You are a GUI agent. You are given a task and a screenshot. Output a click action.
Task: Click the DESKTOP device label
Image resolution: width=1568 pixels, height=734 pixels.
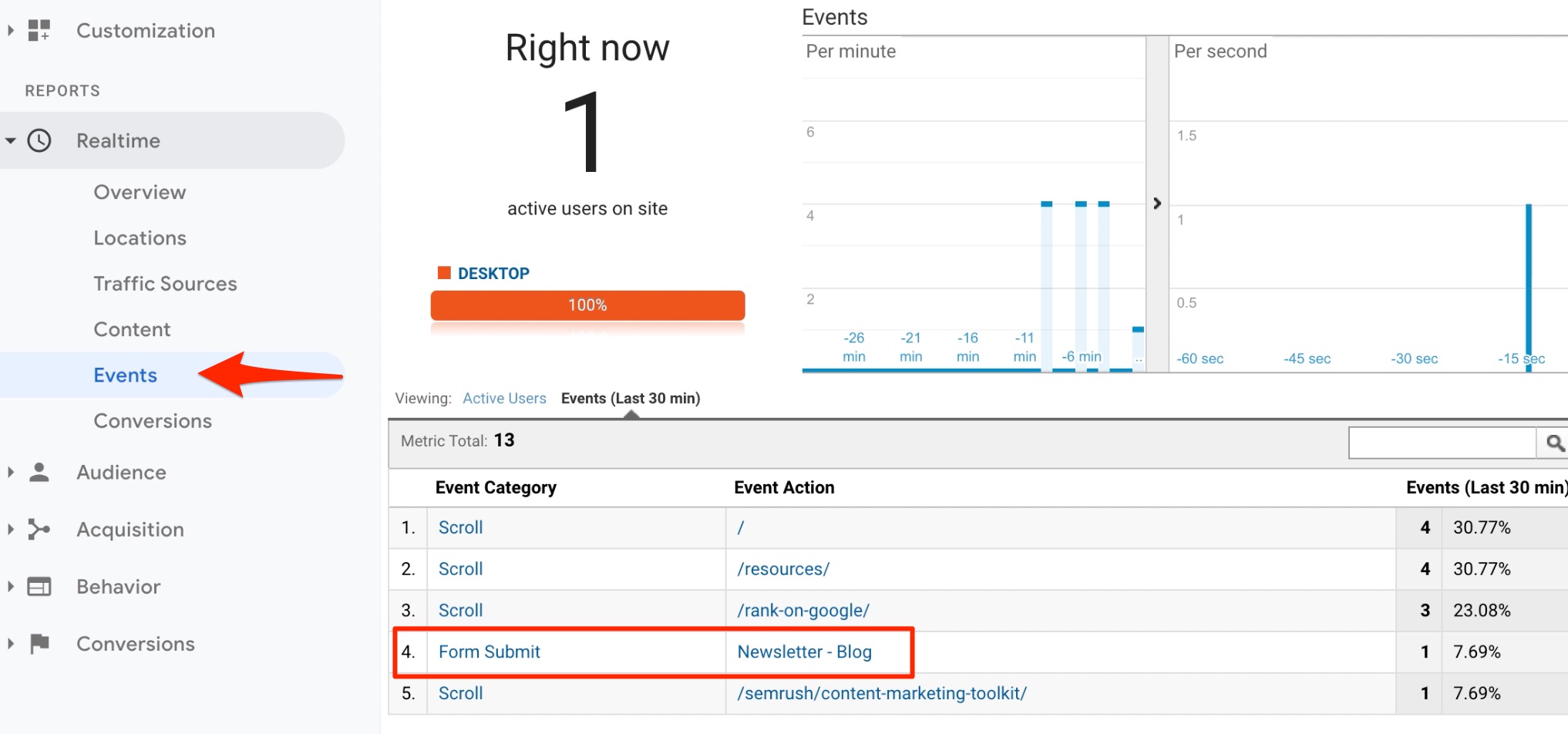(x=493, y=273)
